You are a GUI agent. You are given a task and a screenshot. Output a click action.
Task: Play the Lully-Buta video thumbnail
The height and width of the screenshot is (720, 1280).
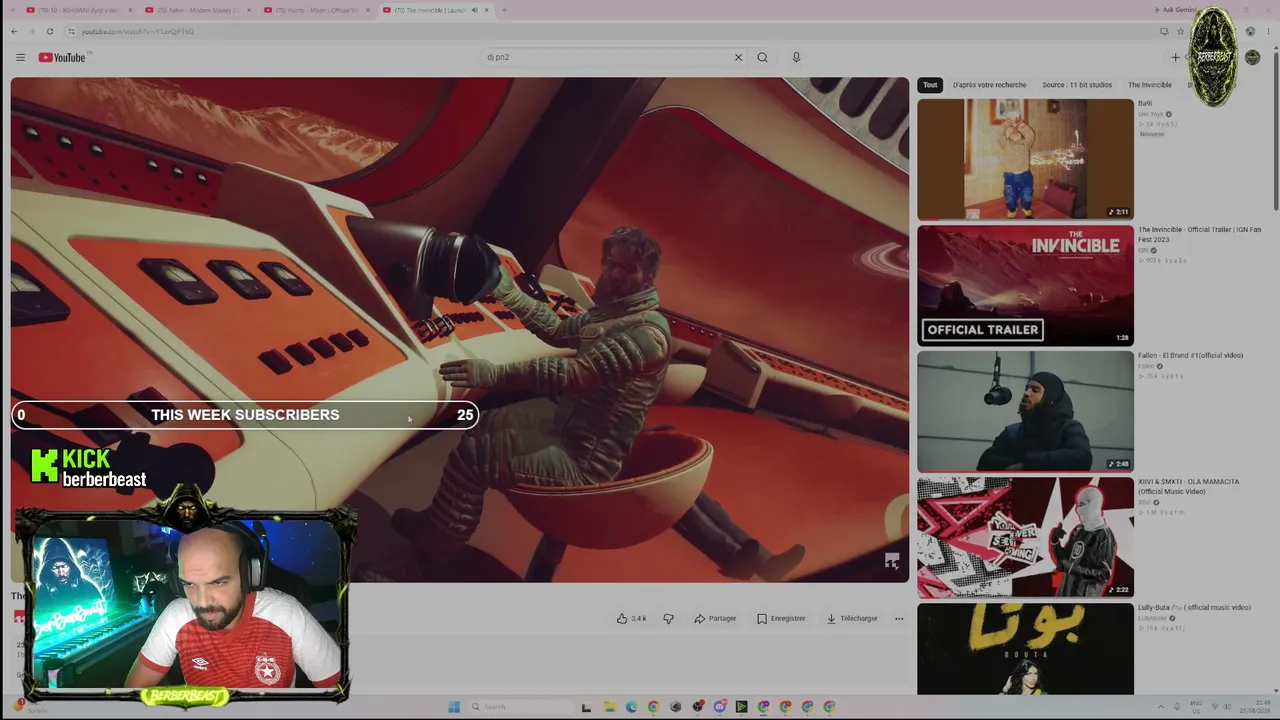pos(1025,649)
